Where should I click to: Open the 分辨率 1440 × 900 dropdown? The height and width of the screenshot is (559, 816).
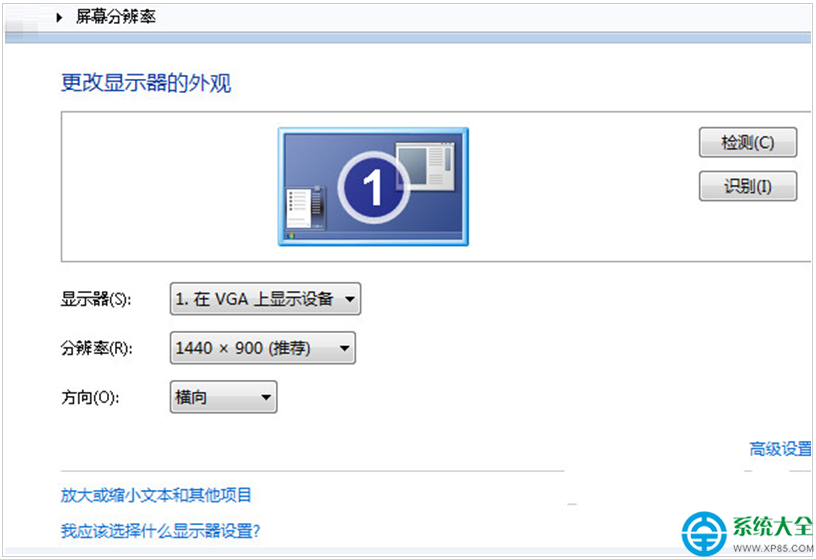[x=263, y=348]
